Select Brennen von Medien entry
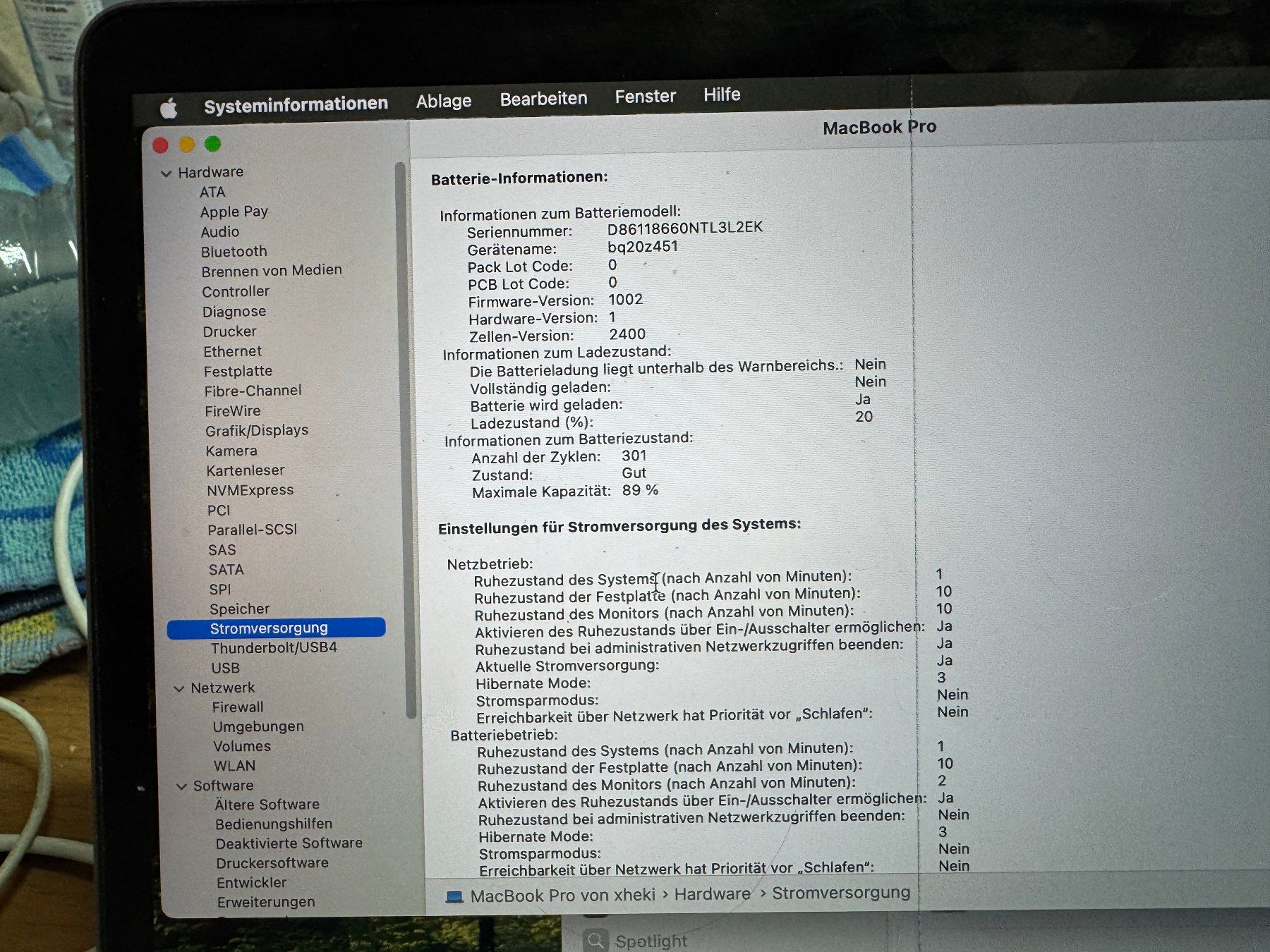 272,271
